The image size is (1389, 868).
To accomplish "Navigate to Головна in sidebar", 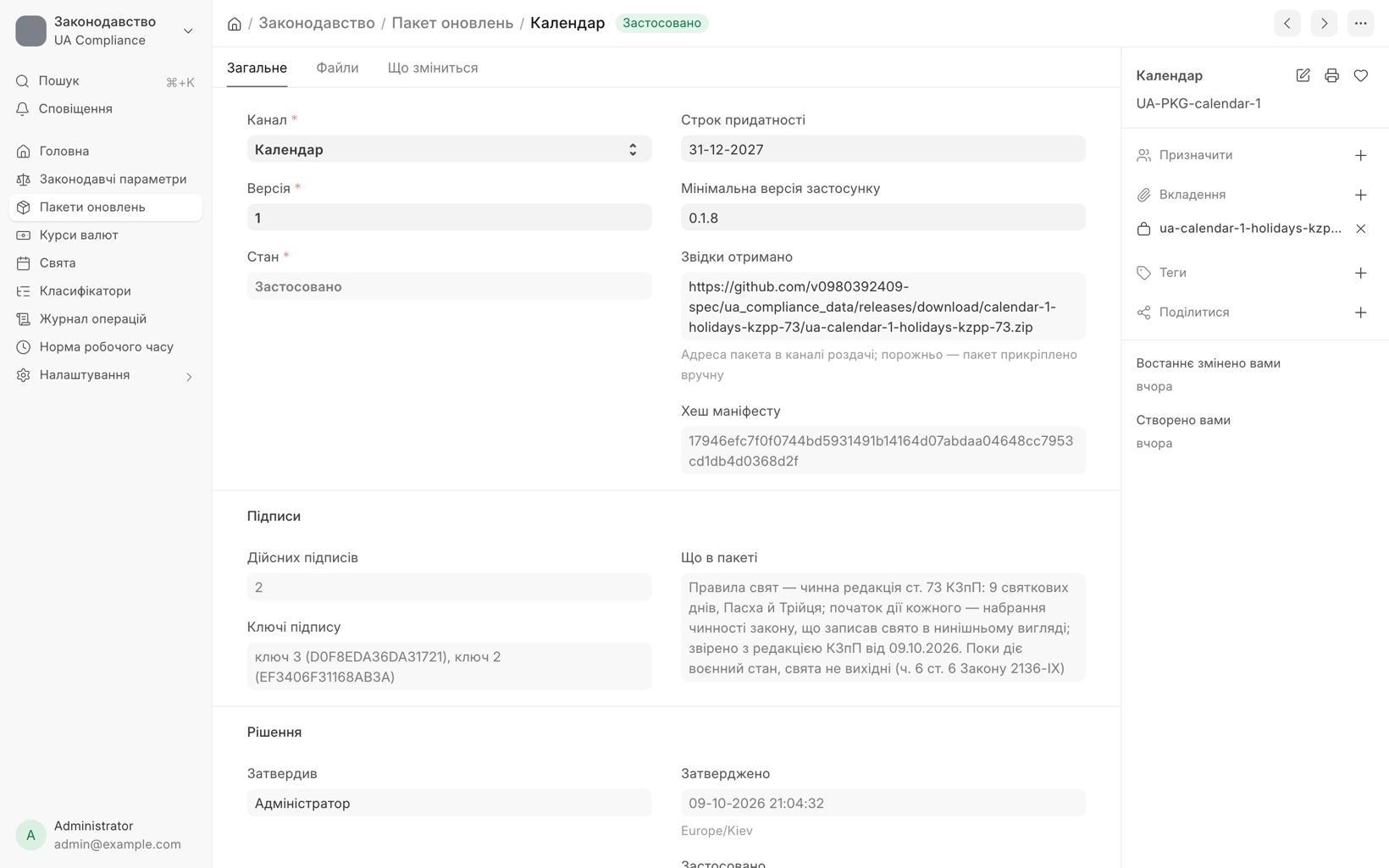I will point(105,152).
